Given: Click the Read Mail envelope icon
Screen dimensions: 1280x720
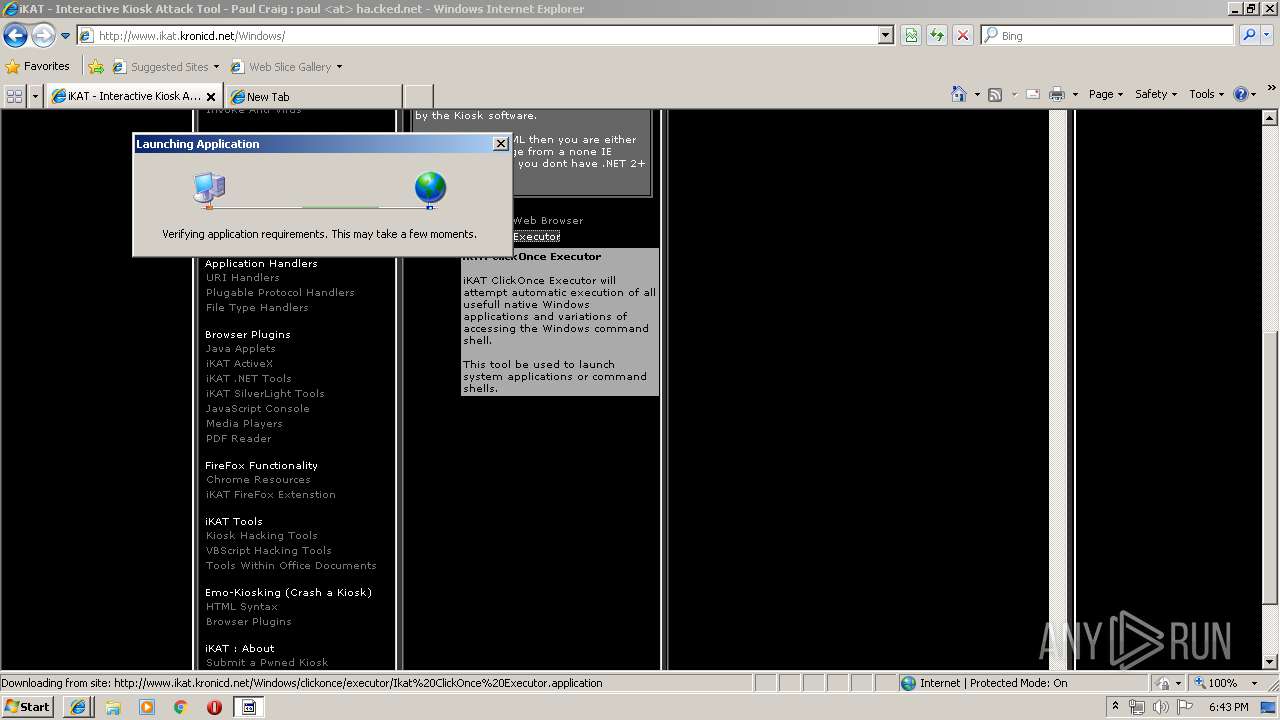Looking at the screenshot, I should tap(1033, 94).
